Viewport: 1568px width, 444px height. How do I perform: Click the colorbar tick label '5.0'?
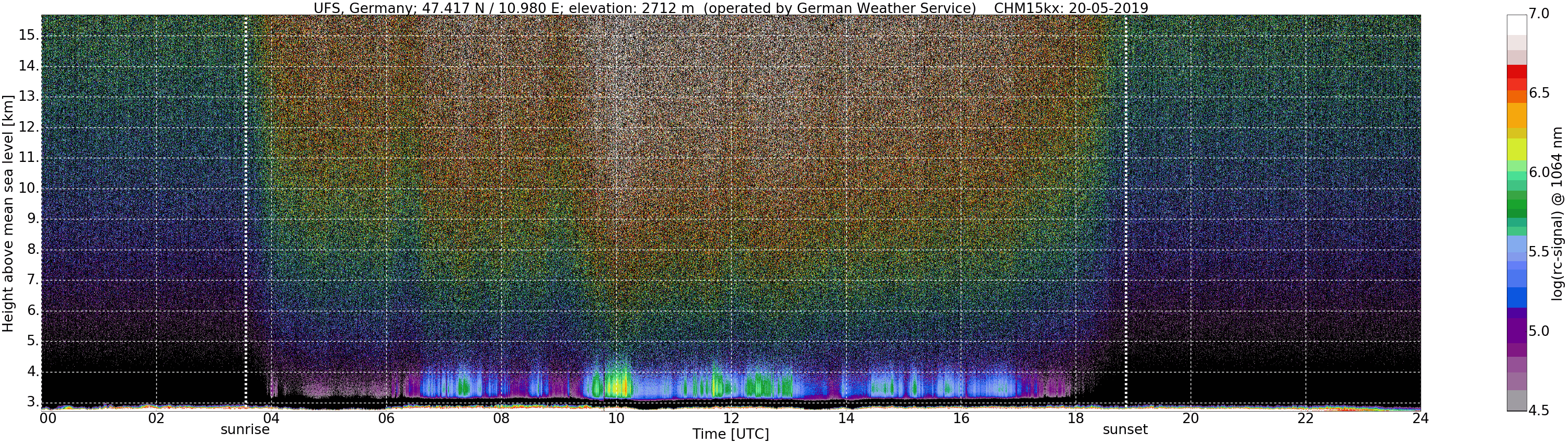click(x=1540, y=331)
